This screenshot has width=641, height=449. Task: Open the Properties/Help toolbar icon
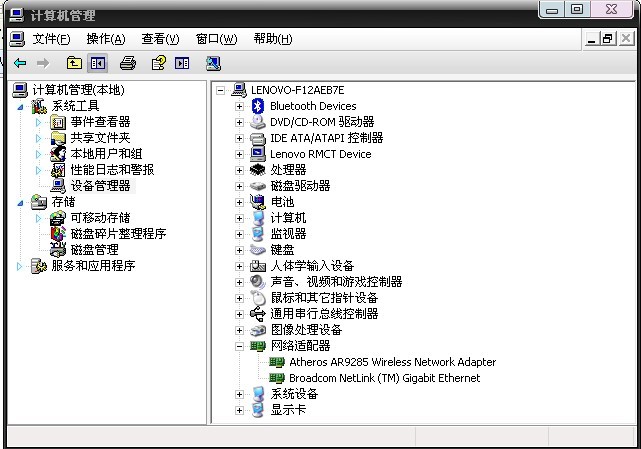[x=159, y=63]
